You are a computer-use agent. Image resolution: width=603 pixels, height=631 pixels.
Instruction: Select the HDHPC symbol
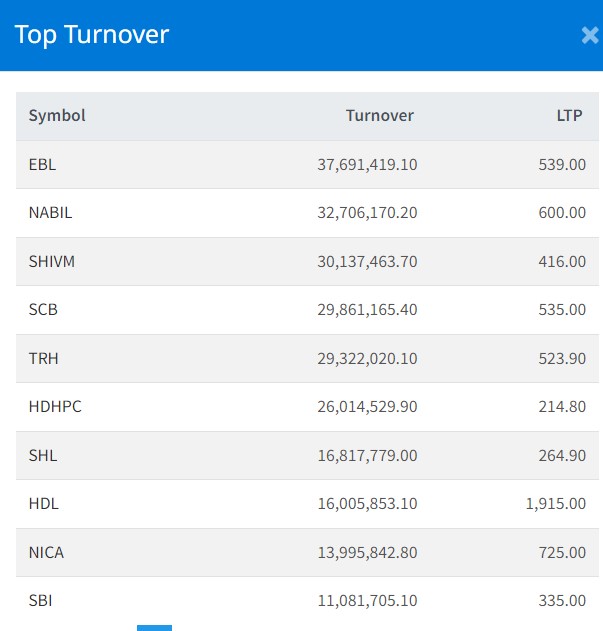coord(55,406)
